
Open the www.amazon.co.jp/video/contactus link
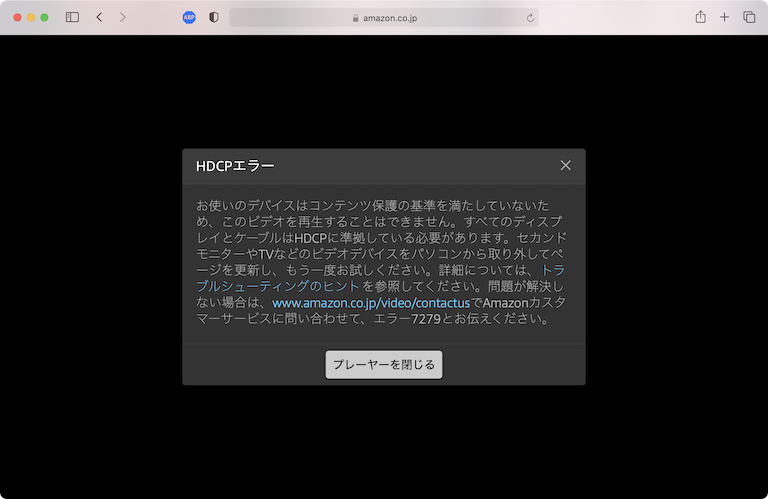(371, 303)
